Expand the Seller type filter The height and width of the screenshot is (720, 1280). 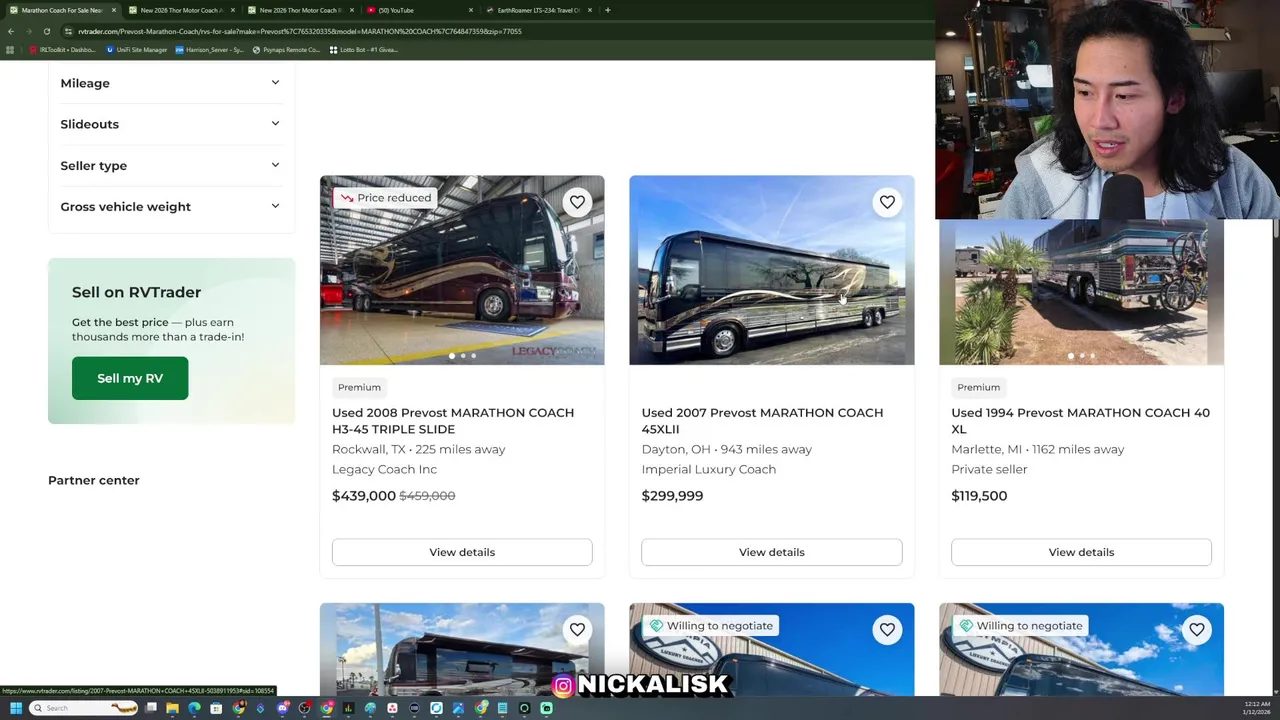point(170,165)
